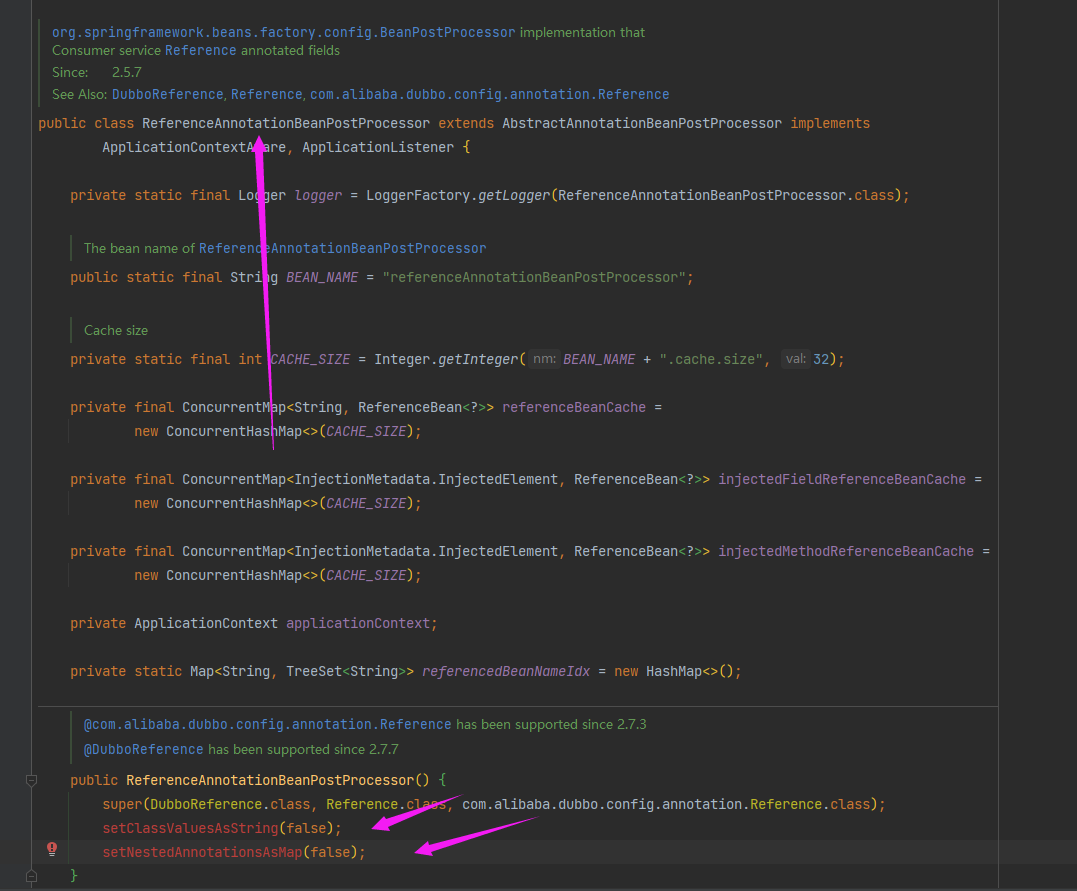Click ApplicationListener in the implements list
Viewport: 1077px width, 891px height.
378,147
